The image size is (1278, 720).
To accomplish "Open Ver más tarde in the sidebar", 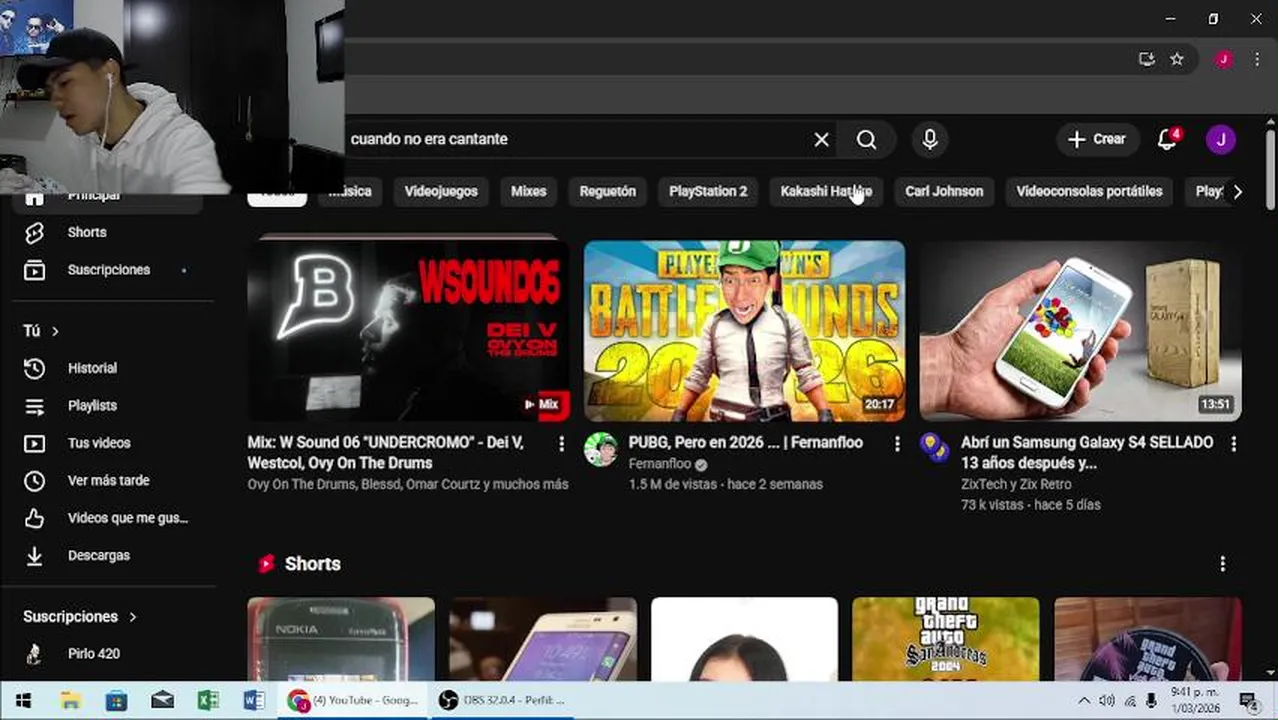I will tap(108, 481).
